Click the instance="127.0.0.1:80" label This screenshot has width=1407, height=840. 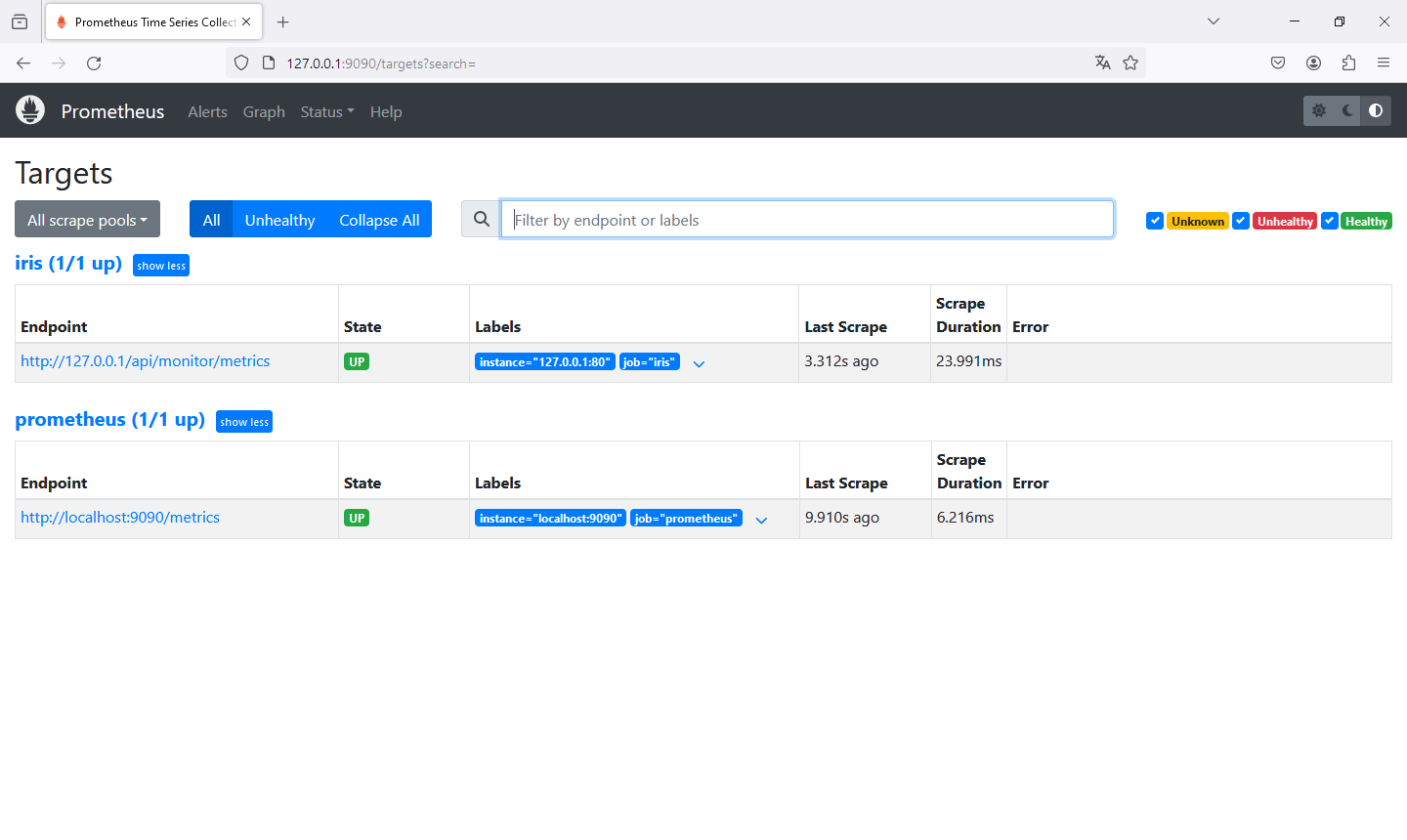[x=544, y=362]
